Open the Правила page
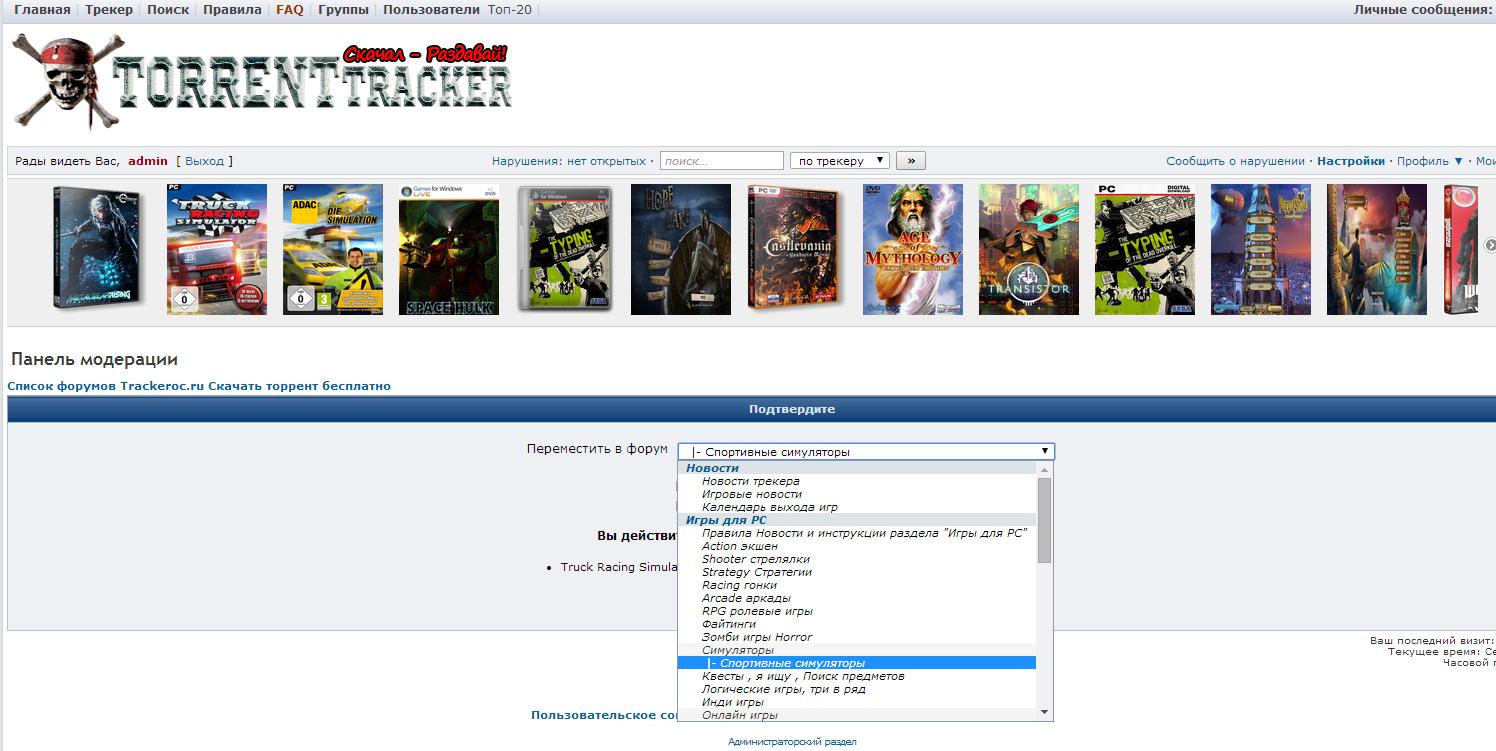The image size is (1496, 751). coord(232,9)
